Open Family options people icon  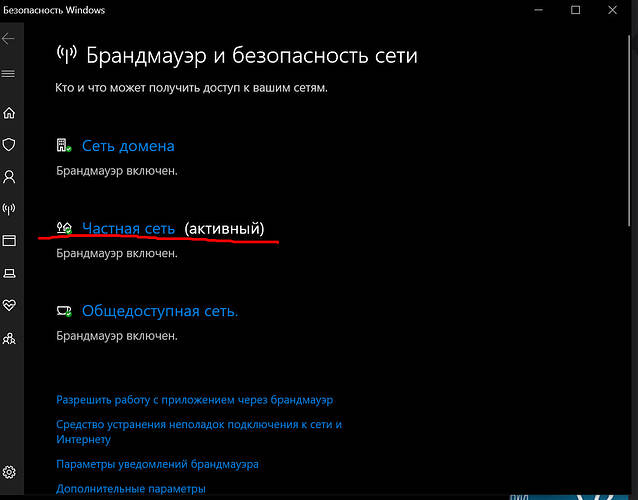[9, 338]
